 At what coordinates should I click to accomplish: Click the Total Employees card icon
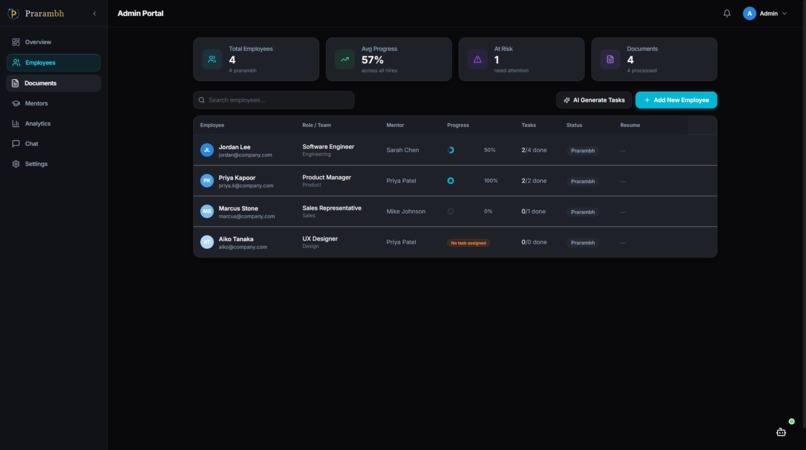[212, 59]
